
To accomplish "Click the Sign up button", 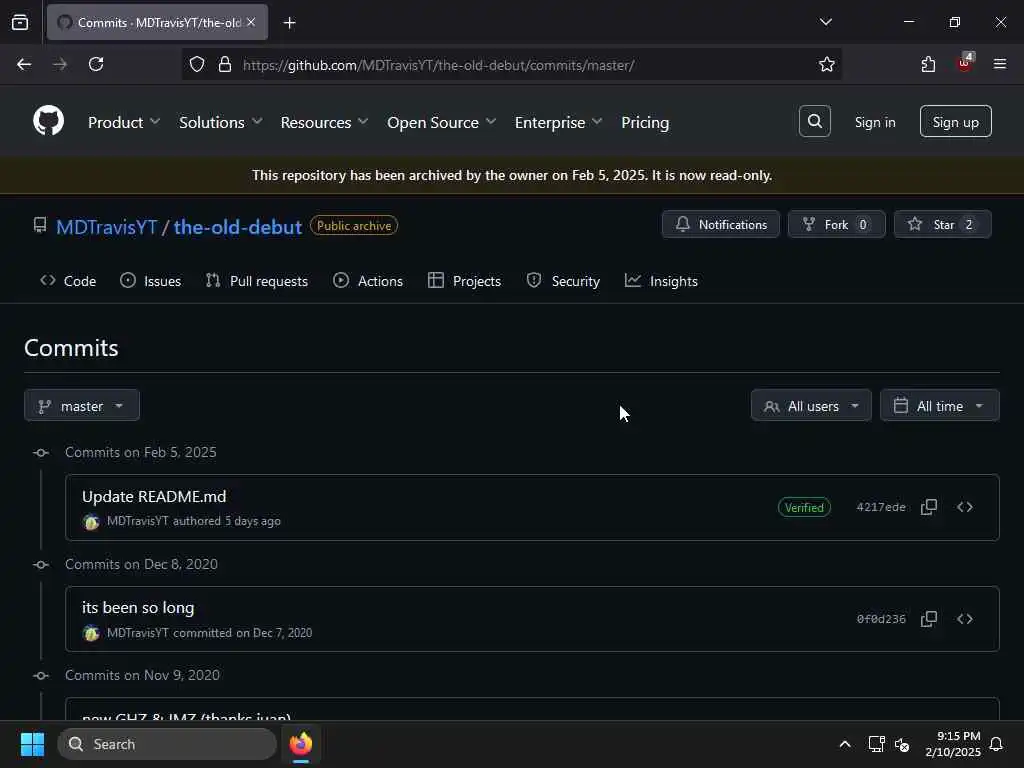I will [x=955, y=121].
